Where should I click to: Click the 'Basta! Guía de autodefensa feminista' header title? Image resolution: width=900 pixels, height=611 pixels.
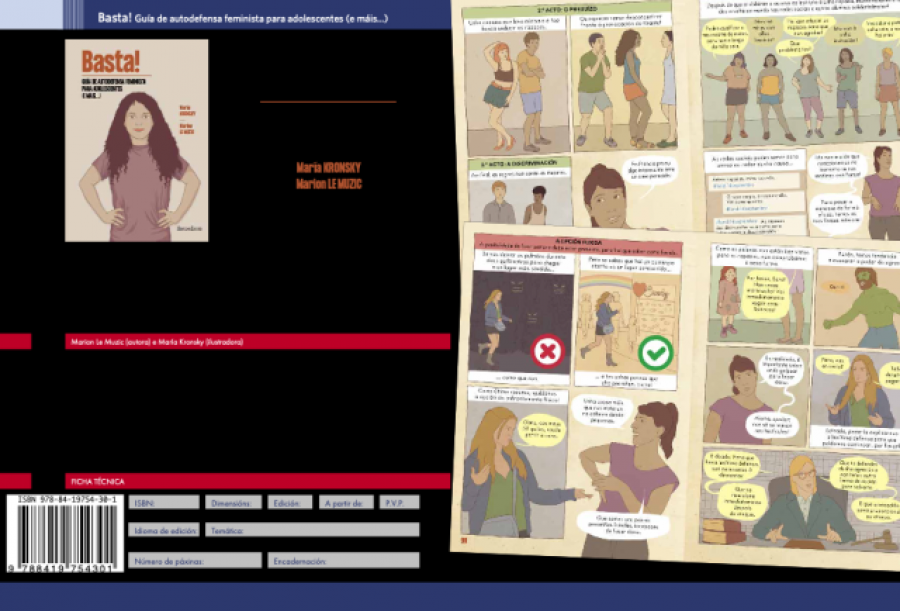pyautogui.click(x=242, y=18)
